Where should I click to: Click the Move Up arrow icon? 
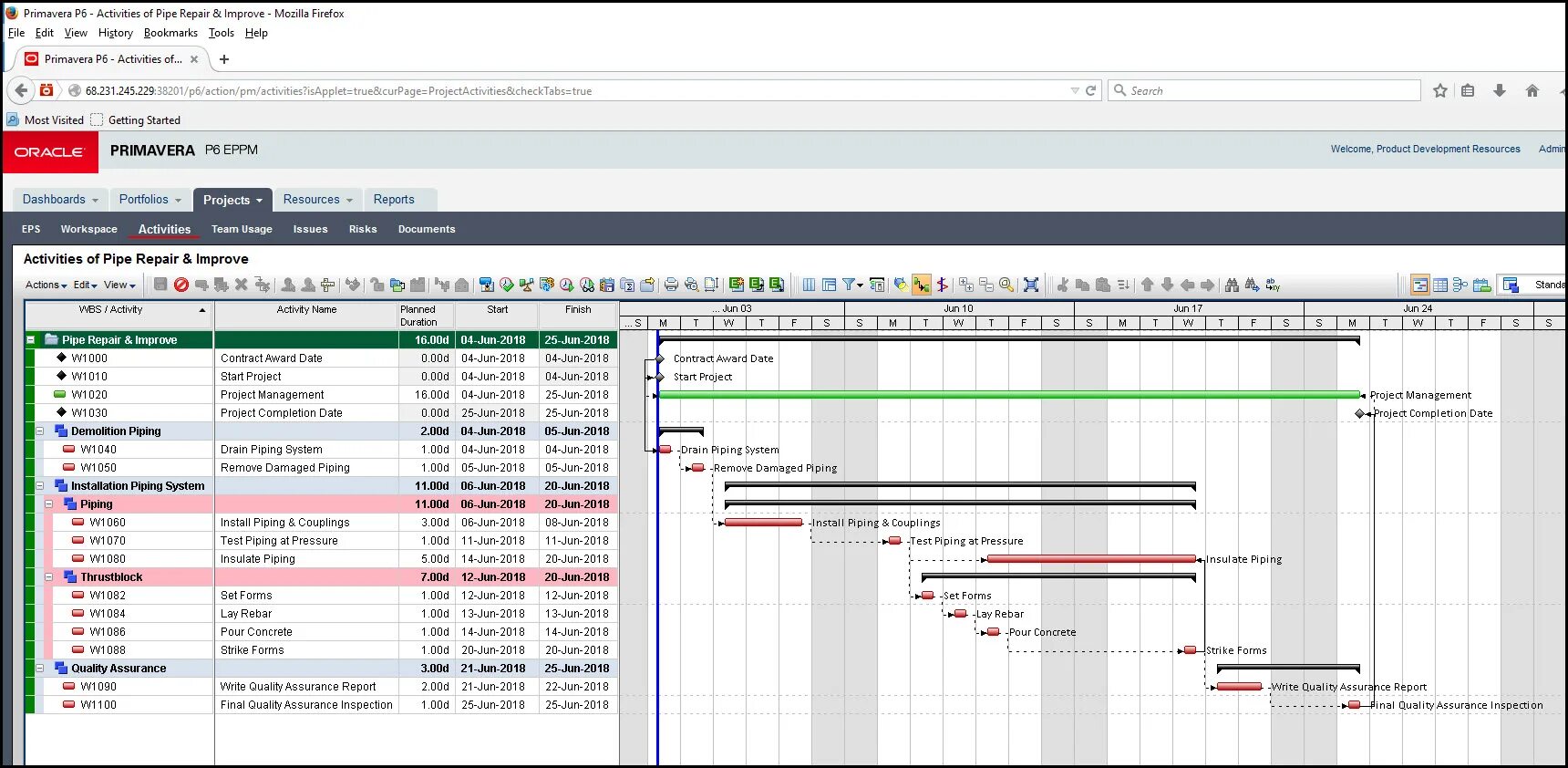pos(1147,285)
